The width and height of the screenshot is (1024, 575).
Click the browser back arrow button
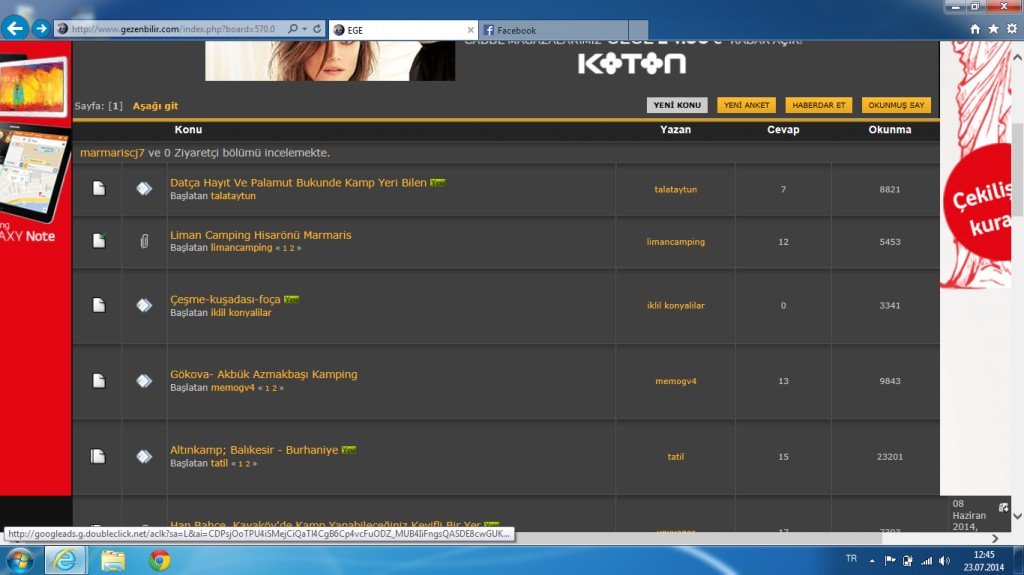point(15,28)
